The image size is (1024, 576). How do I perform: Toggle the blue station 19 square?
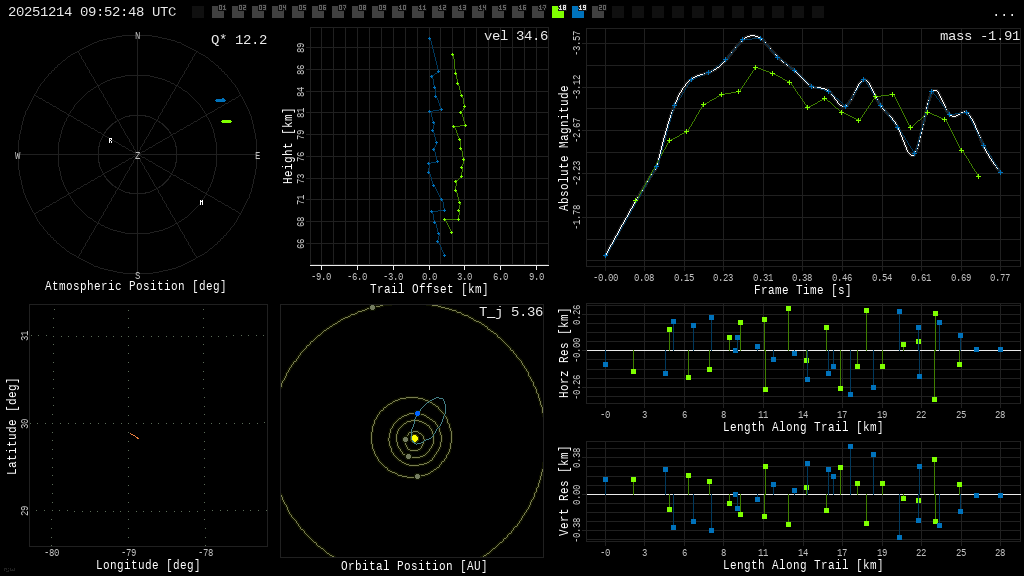click(578, 12)
